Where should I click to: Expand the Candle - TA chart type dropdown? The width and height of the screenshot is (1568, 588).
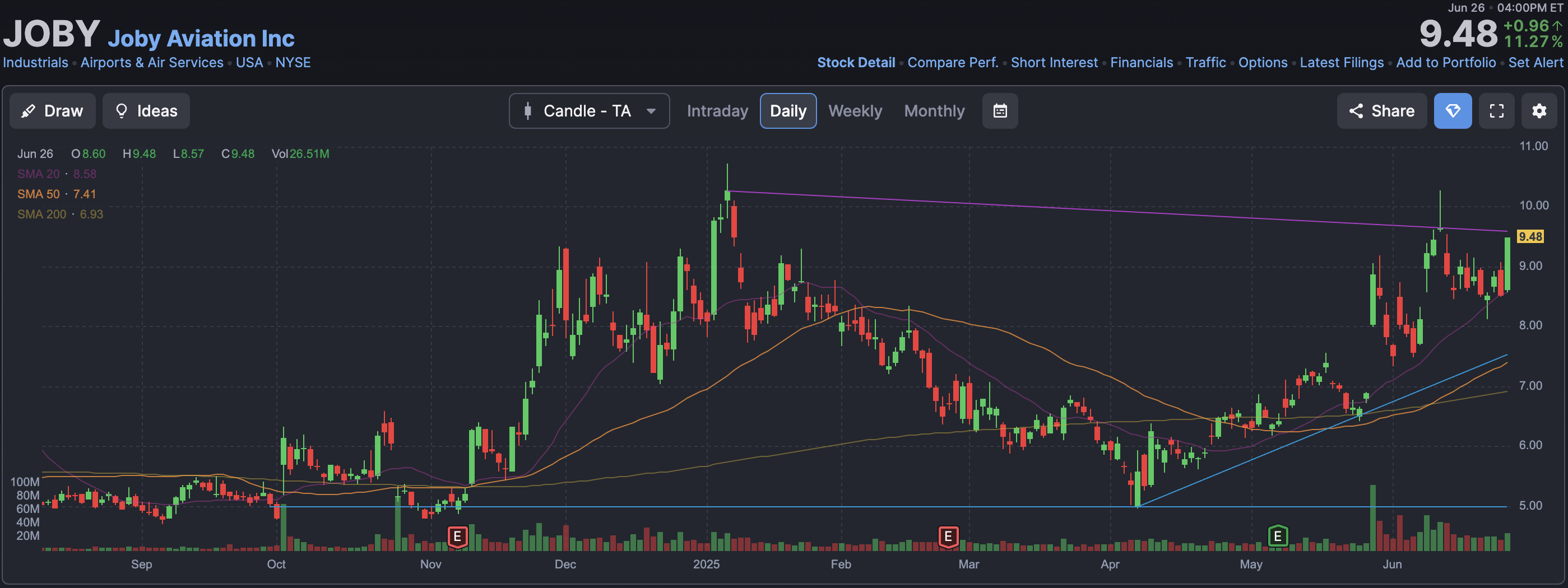click(x=589, y=111)
